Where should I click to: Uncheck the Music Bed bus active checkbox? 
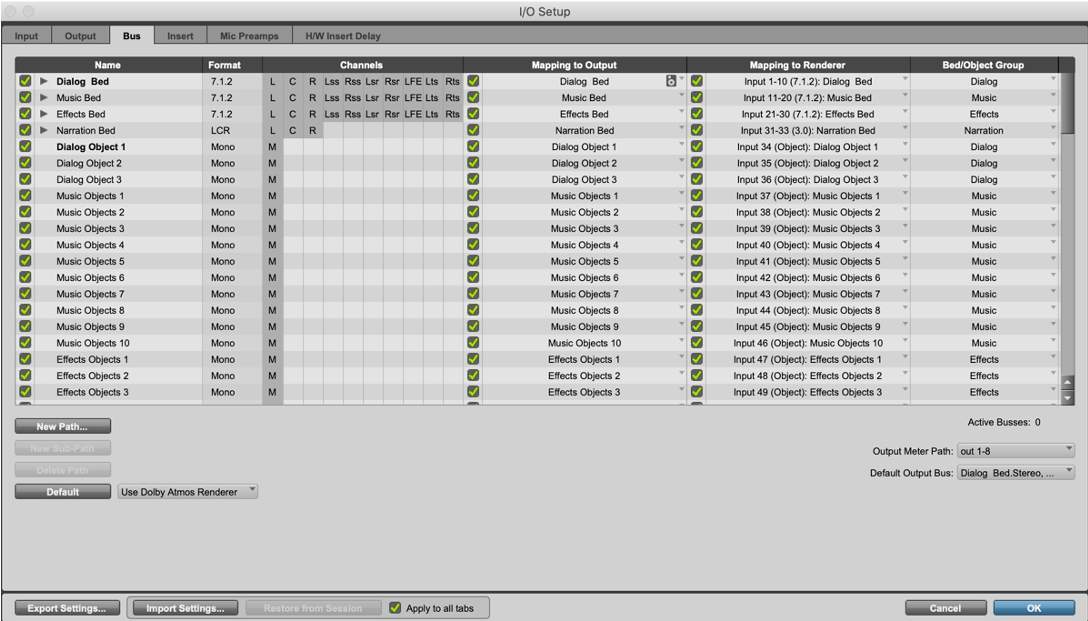point(25,98)
